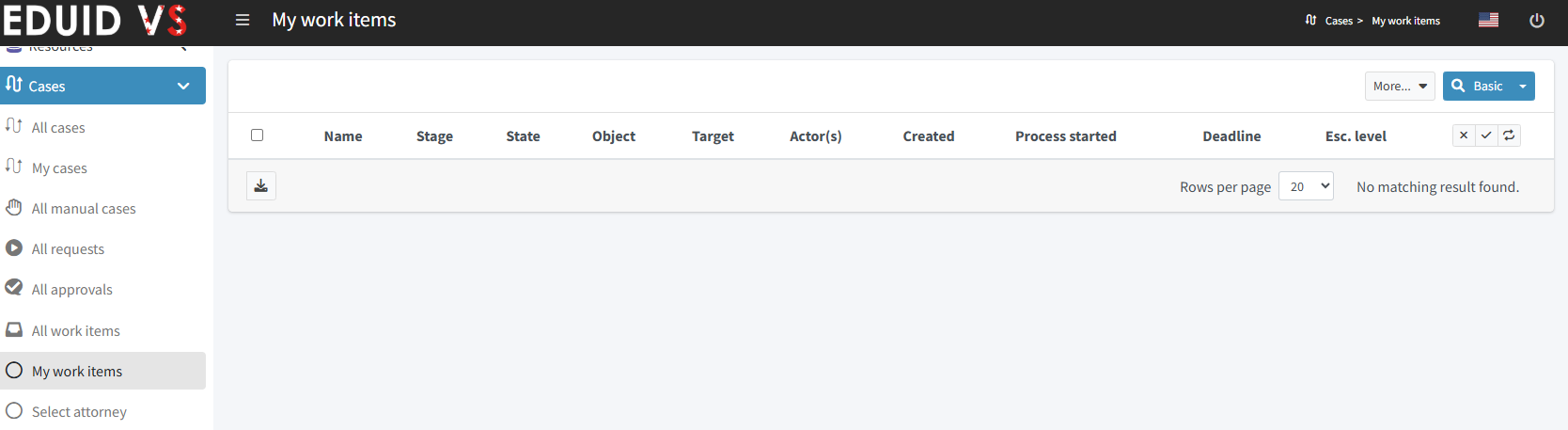Click the Basic search button
Viewport: 1568px width, 430px height.
coord(1479,86)
